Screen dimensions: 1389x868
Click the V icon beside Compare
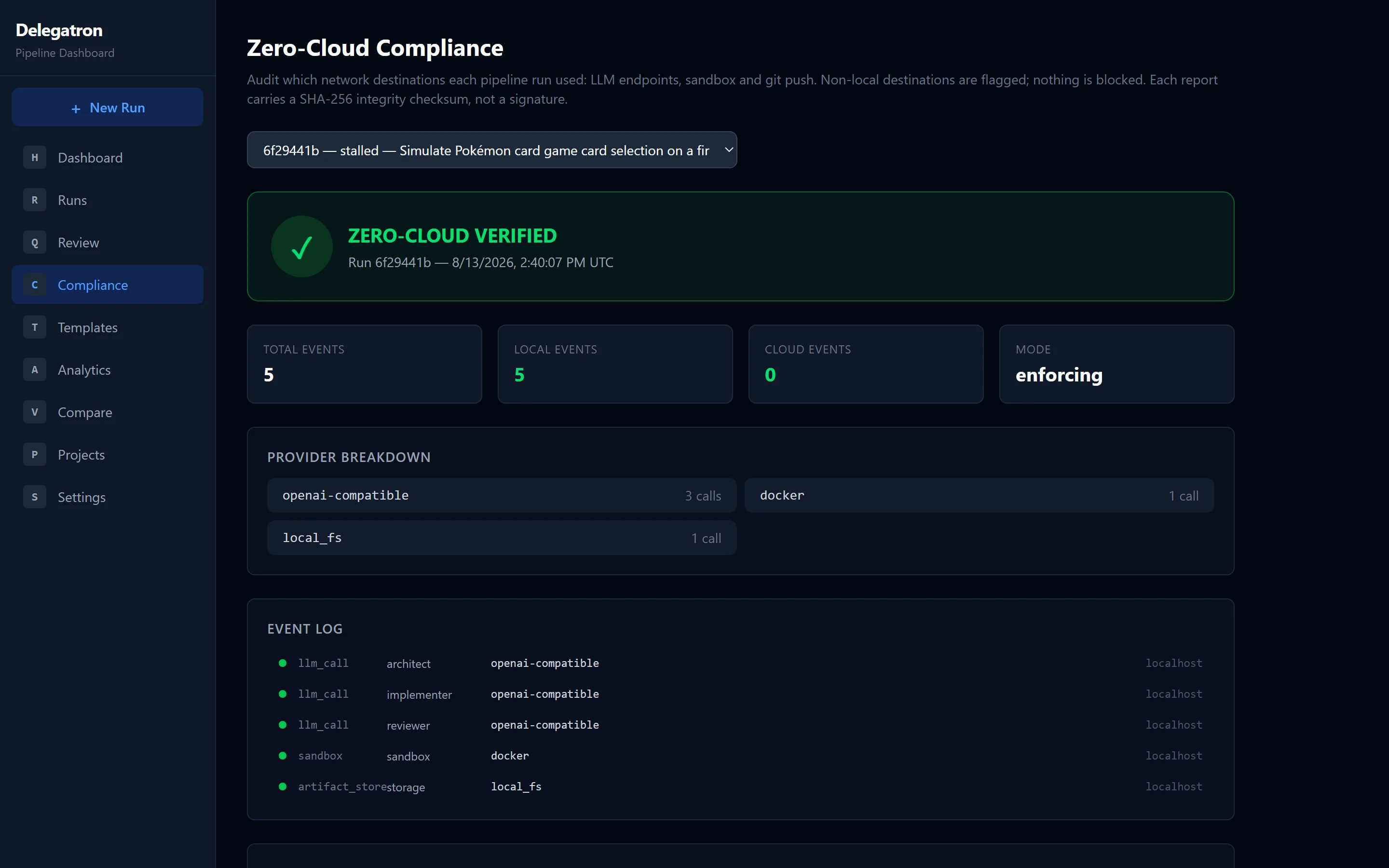[34, 412]
